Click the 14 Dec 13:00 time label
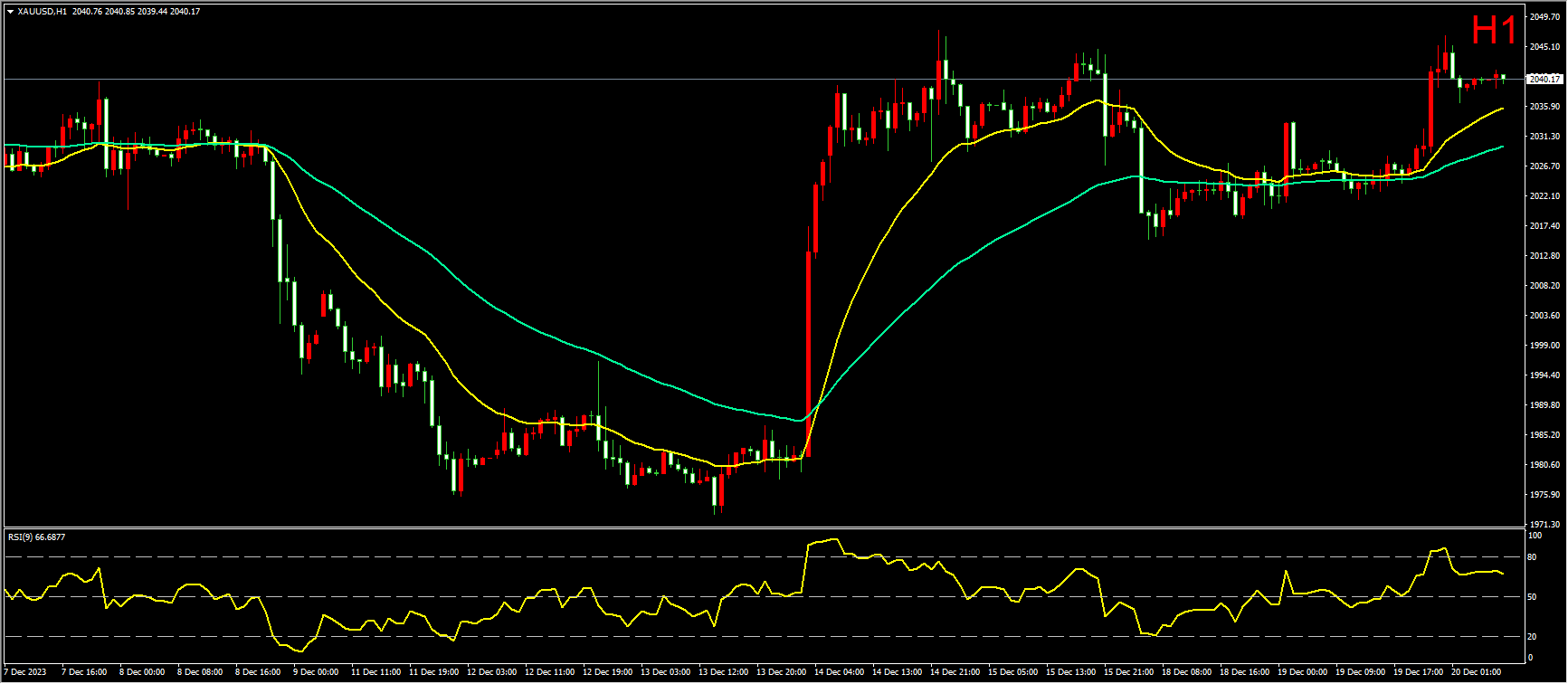1568x684 pixels. (x=897, y=672)
